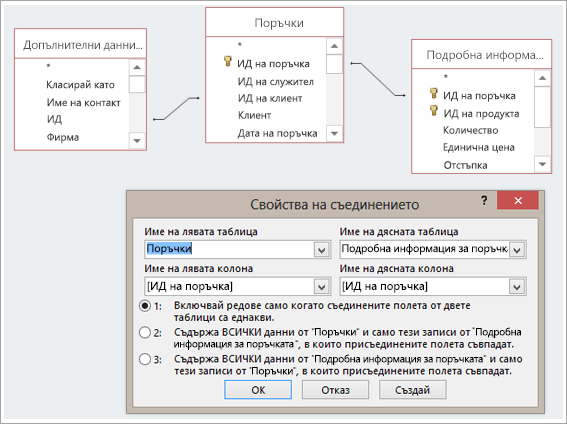Select Класирай като field
Screen dimensions: 567x424
pyautogui.click(x=80, y=85)
